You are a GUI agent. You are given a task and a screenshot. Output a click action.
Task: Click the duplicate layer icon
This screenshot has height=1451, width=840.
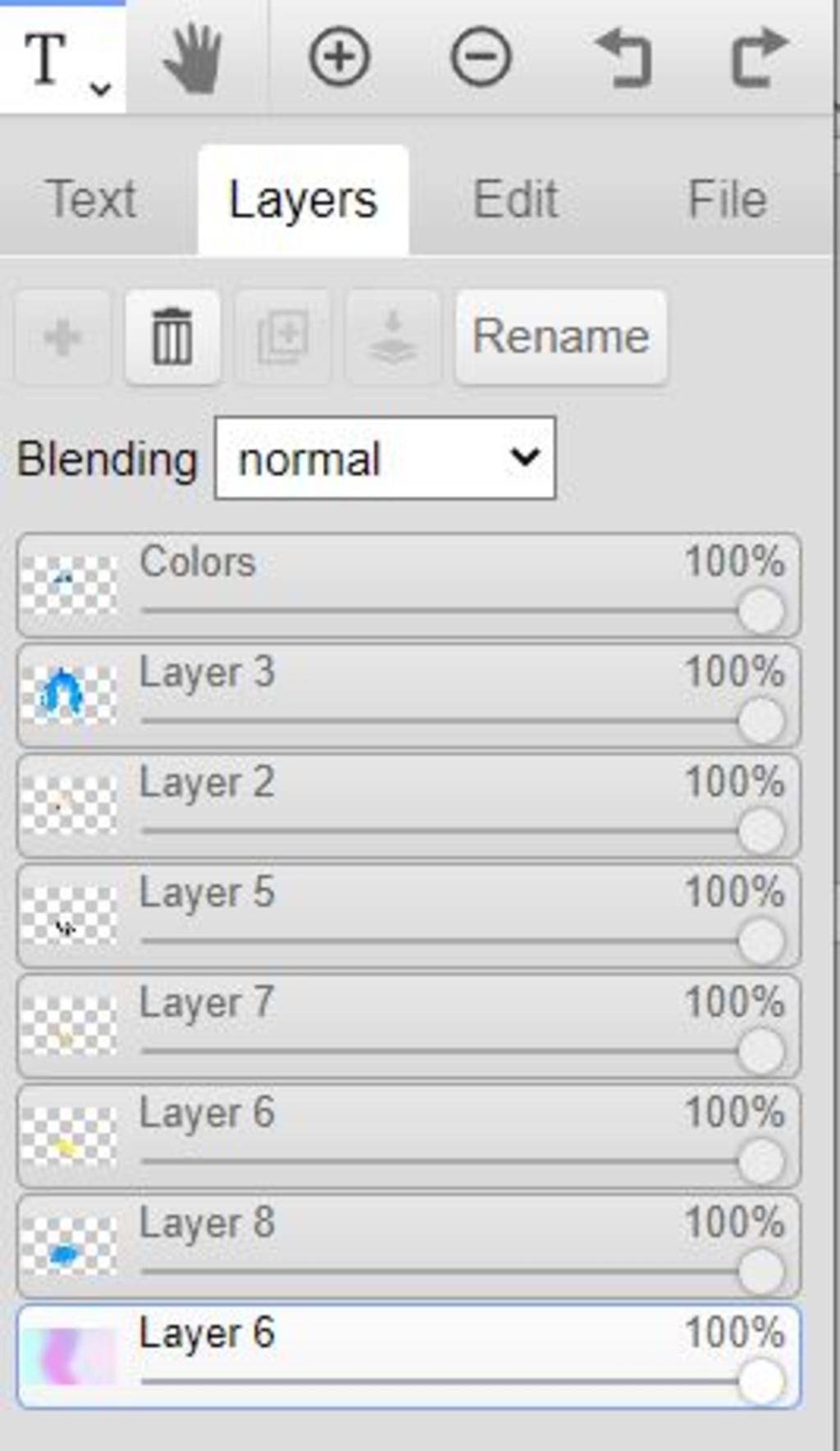[x=283, y=336]
